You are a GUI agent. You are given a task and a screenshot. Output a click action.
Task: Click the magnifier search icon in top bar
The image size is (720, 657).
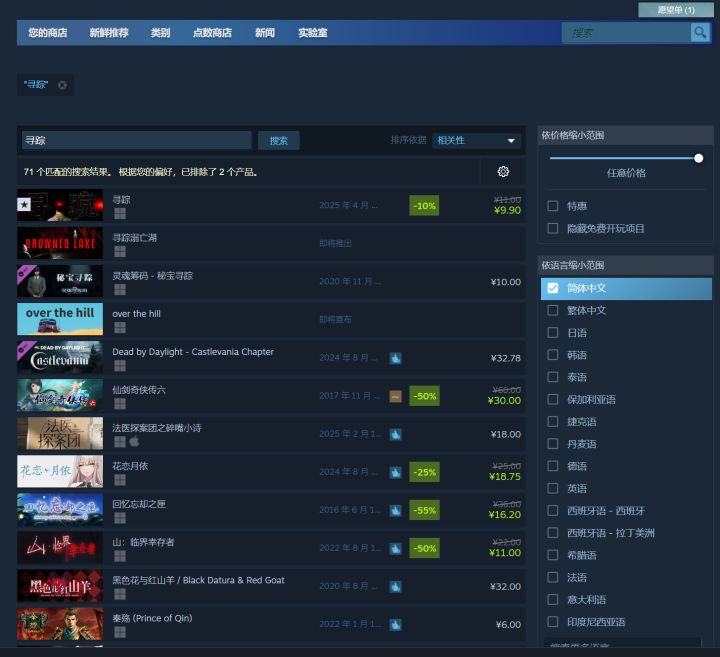pos(700,33)
